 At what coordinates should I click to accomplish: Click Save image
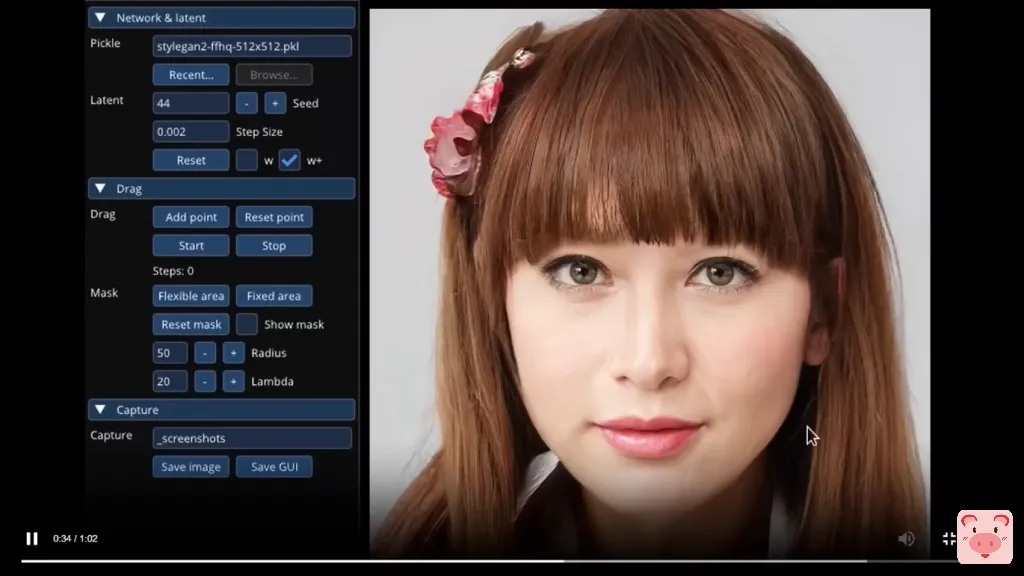coord(191,466)
